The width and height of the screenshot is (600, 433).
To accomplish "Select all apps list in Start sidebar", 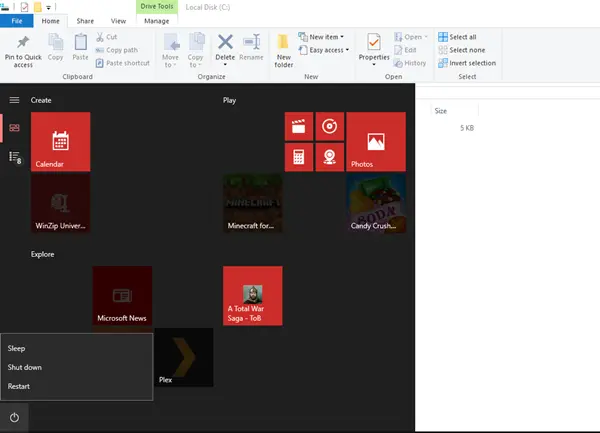I will 15,157.
